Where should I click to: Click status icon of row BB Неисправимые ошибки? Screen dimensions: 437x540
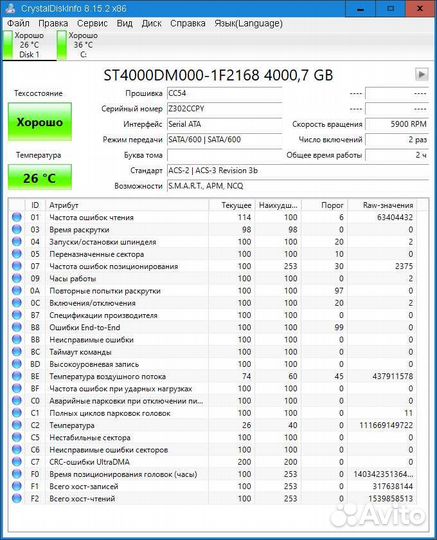click(17, 339)
